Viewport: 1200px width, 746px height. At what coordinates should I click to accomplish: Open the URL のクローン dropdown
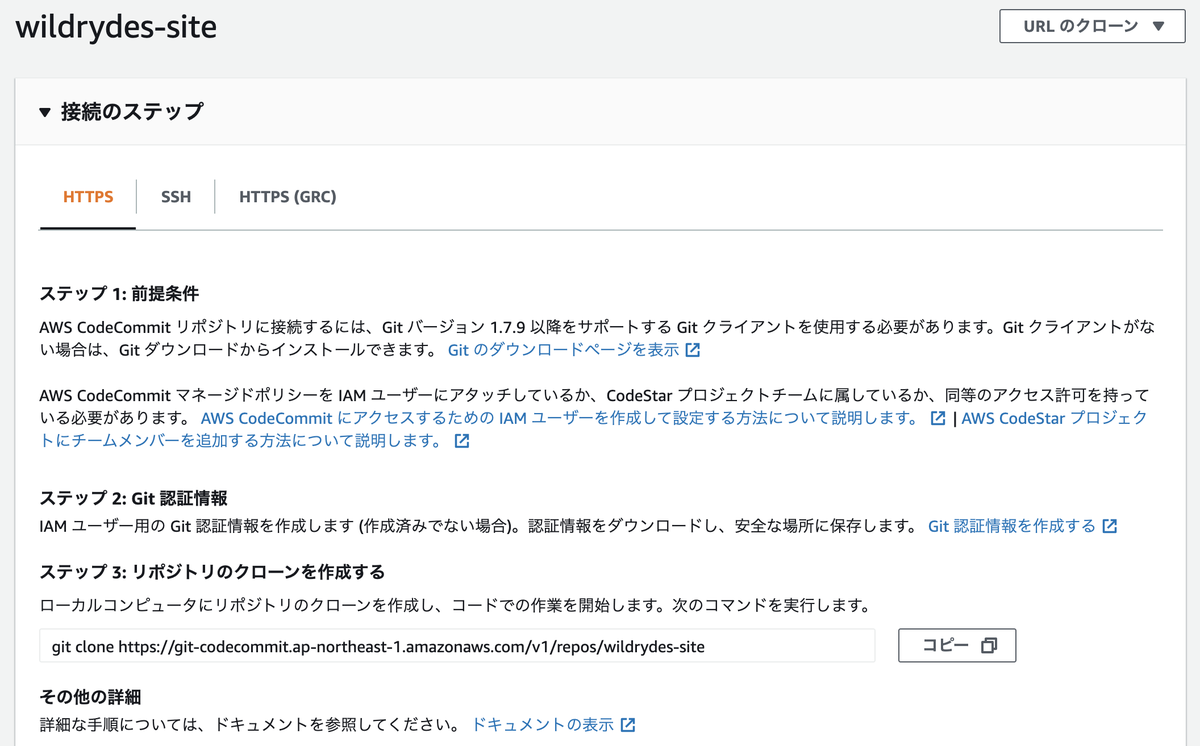point(1091,26)
